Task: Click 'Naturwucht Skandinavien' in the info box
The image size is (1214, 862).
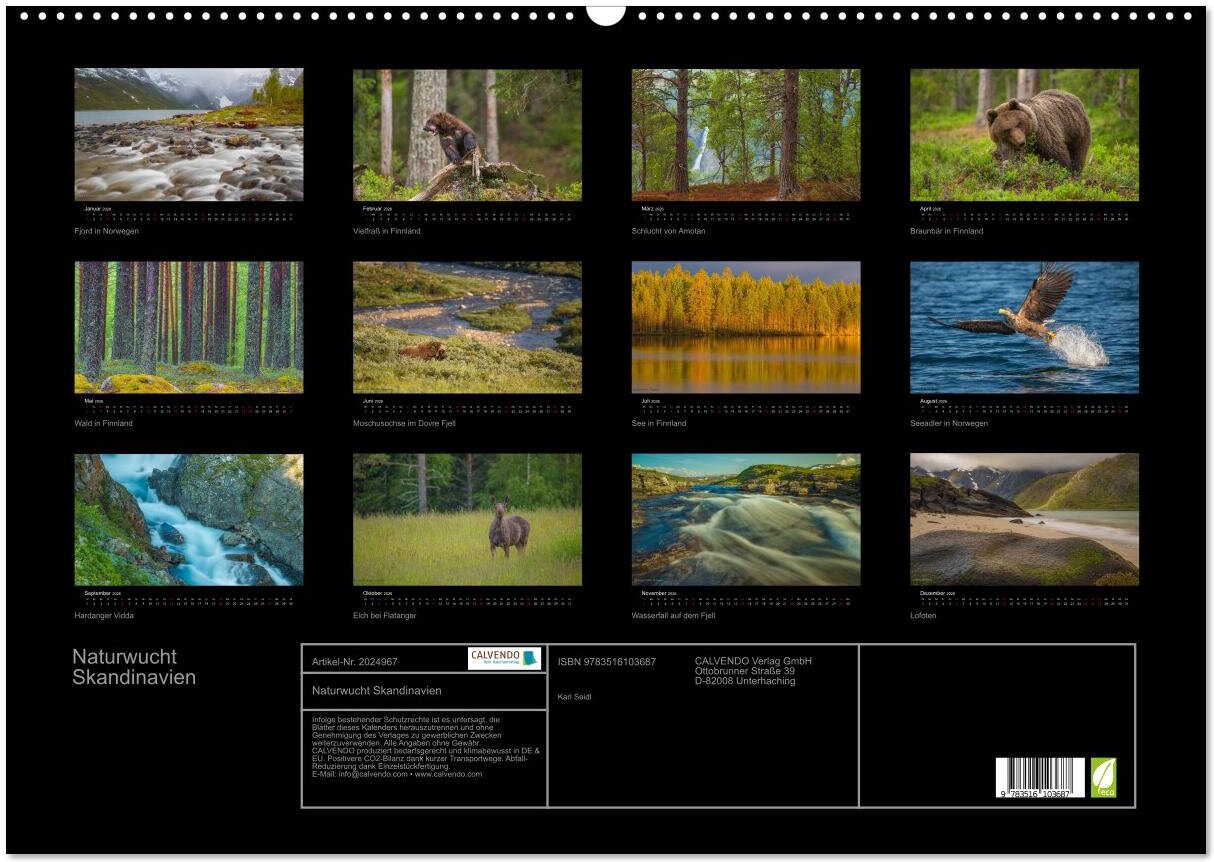Action: click(x=376, y=690)
